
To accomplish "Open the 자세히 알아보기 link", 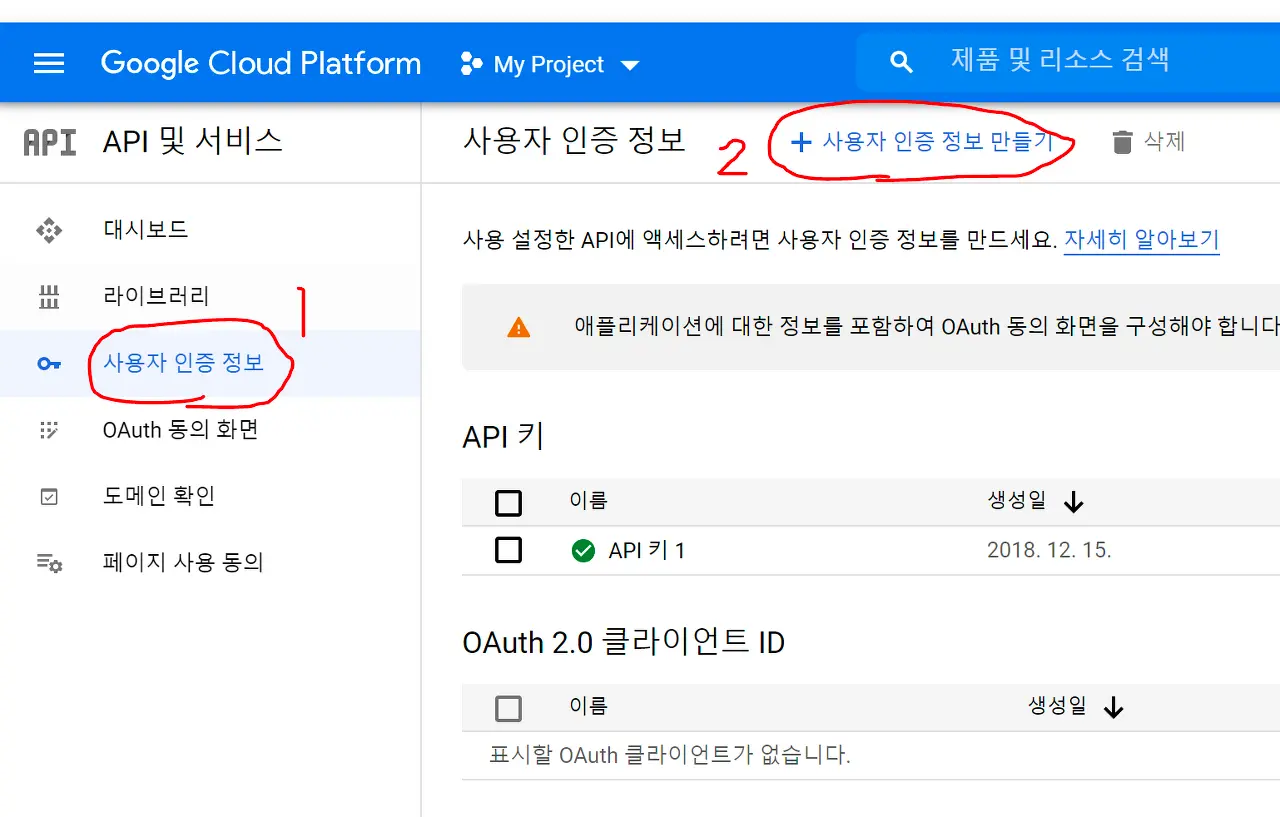I will point(1141,240).
